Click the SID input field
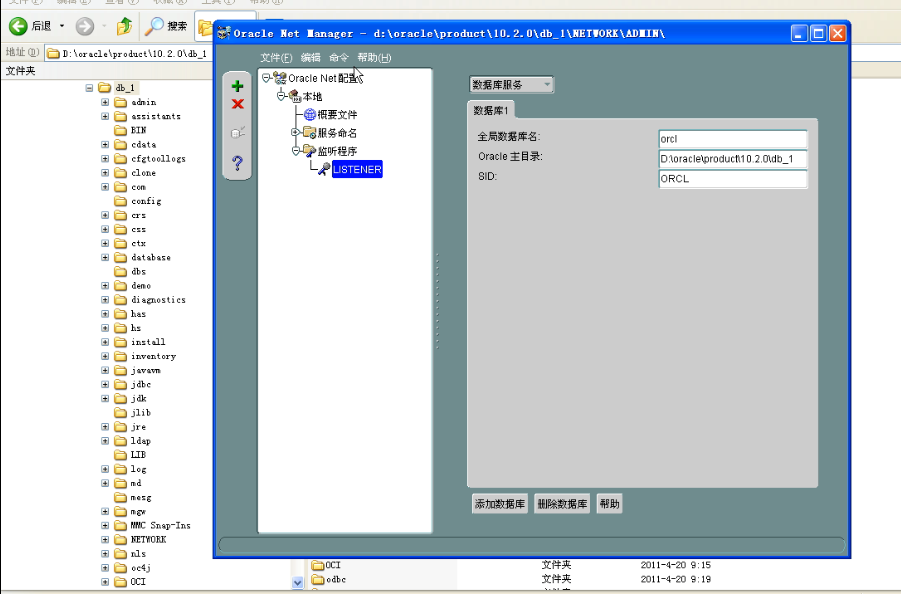Viewport: 901px width, 594px height. (733, 179)
